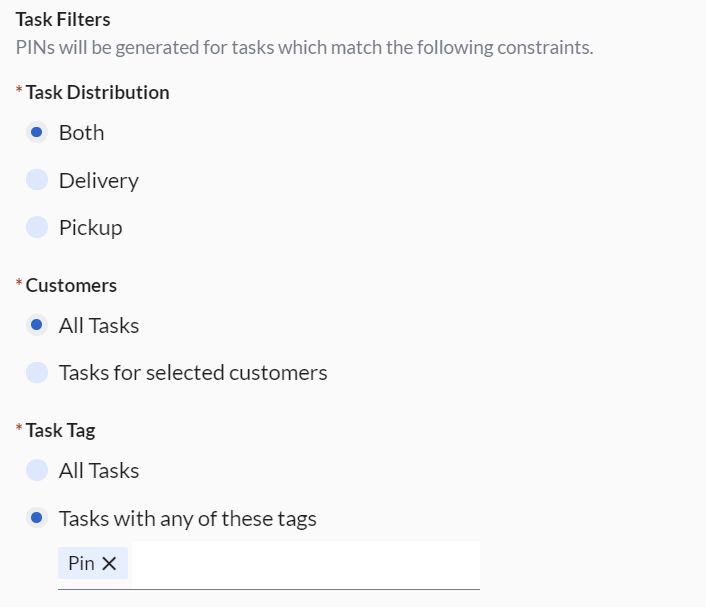Select the Pickup radio button
706x607 pixels.
(37, 227)
